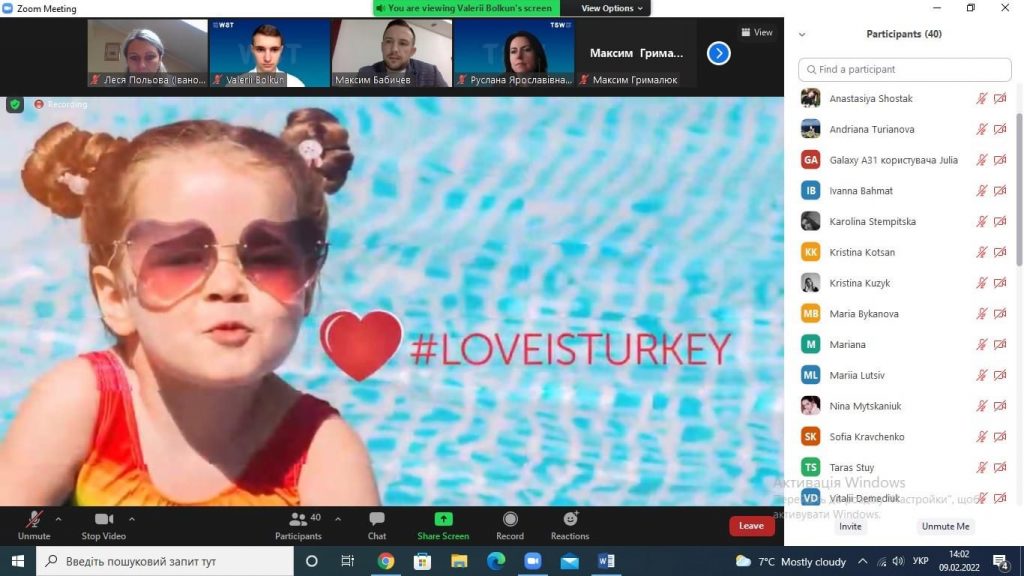The width and height of the screenshot is (1024, 576).
Task: Click the green Share Screen icon
Action: tap(443, 520)
